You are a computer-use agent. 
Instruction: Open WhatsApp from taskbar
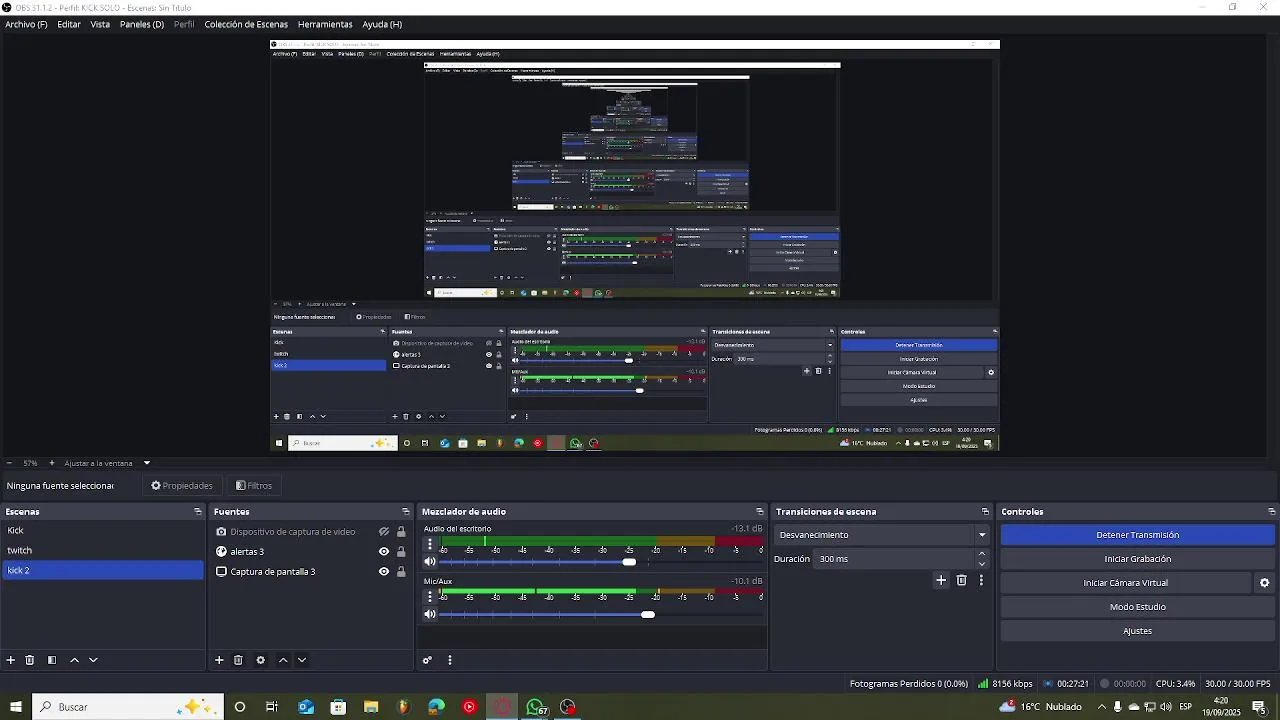pos(536,707)
